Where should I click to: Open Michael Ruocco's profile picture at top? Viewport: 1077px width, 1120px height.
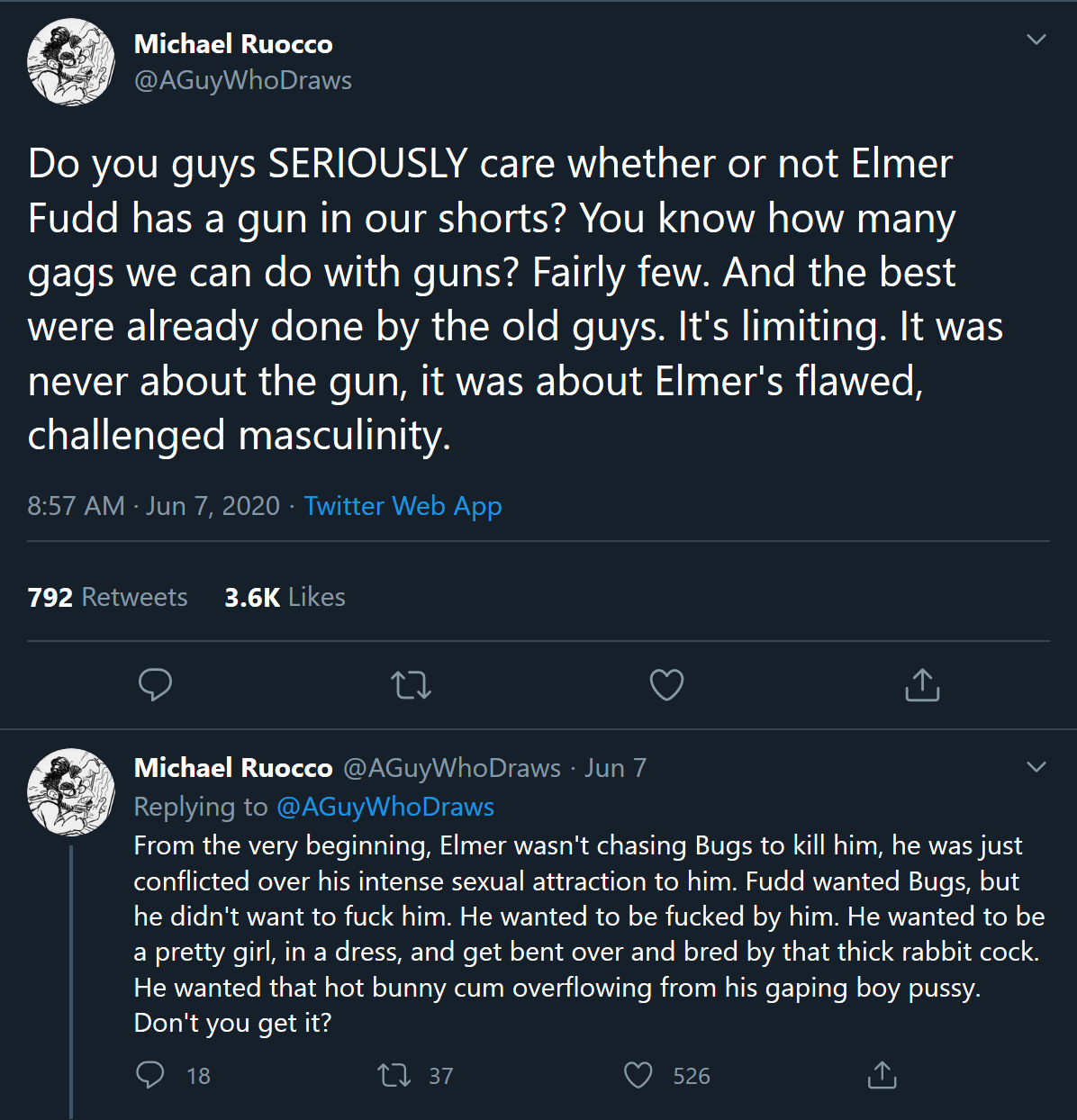(x=71, y=62)
